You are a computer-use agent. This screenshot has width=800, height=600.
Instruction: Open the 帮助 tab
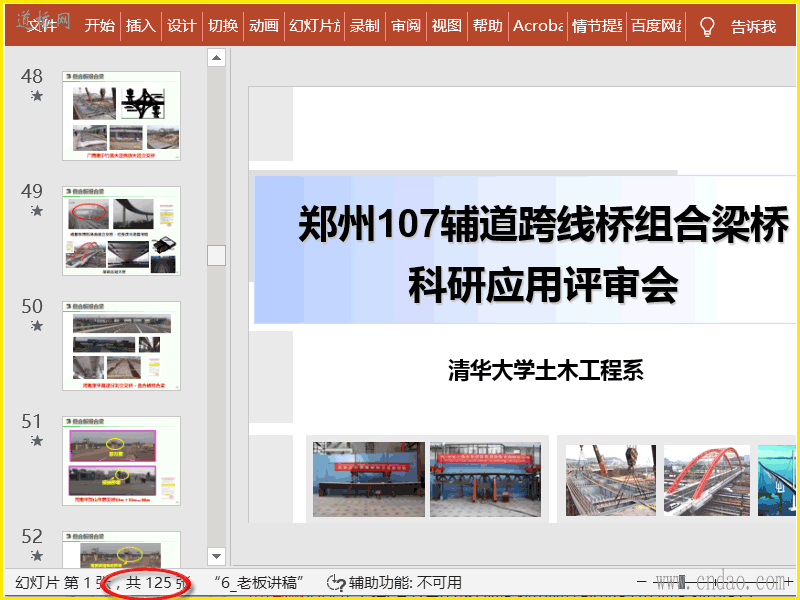[488, 26]
